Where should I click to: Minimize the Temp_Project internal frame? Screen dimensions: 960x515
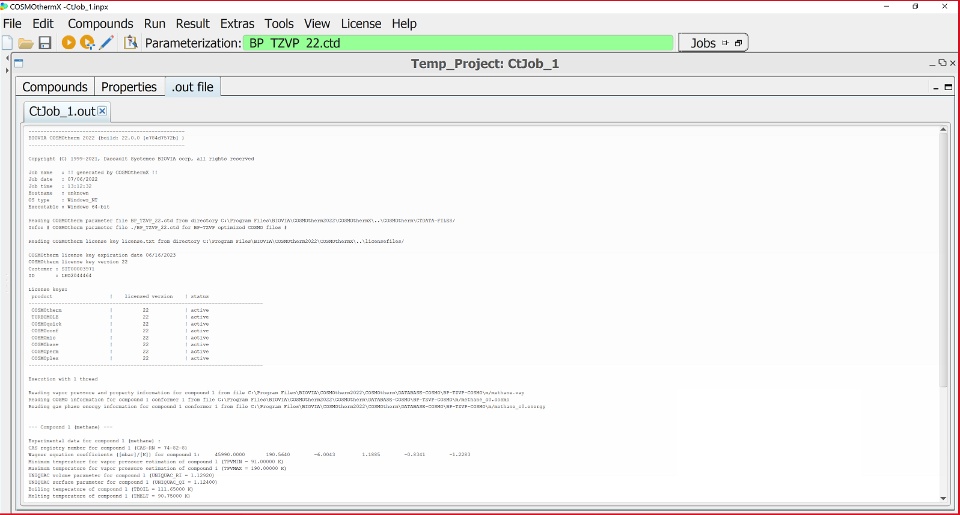coord(932,63)
